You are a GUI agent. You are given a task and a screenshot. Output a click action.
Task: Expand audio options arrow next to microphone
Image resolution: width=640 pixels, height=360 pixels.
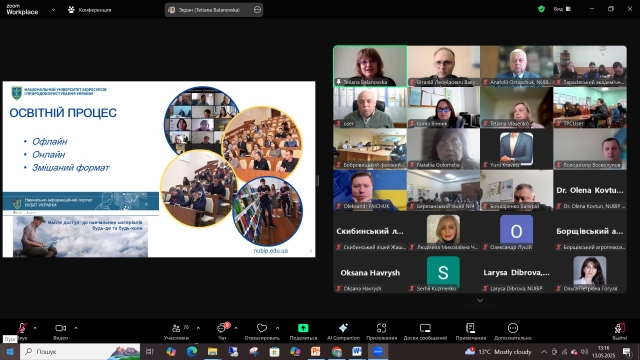tap(35, 328)
